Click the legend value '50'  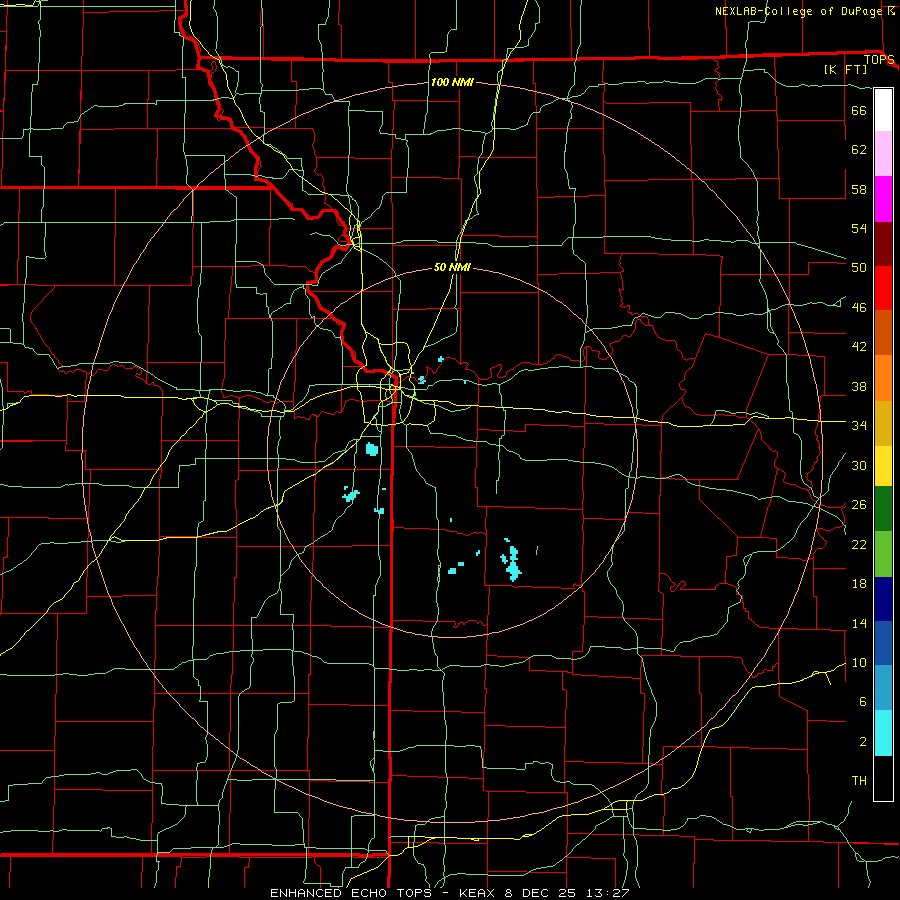[x=859, y=267]
